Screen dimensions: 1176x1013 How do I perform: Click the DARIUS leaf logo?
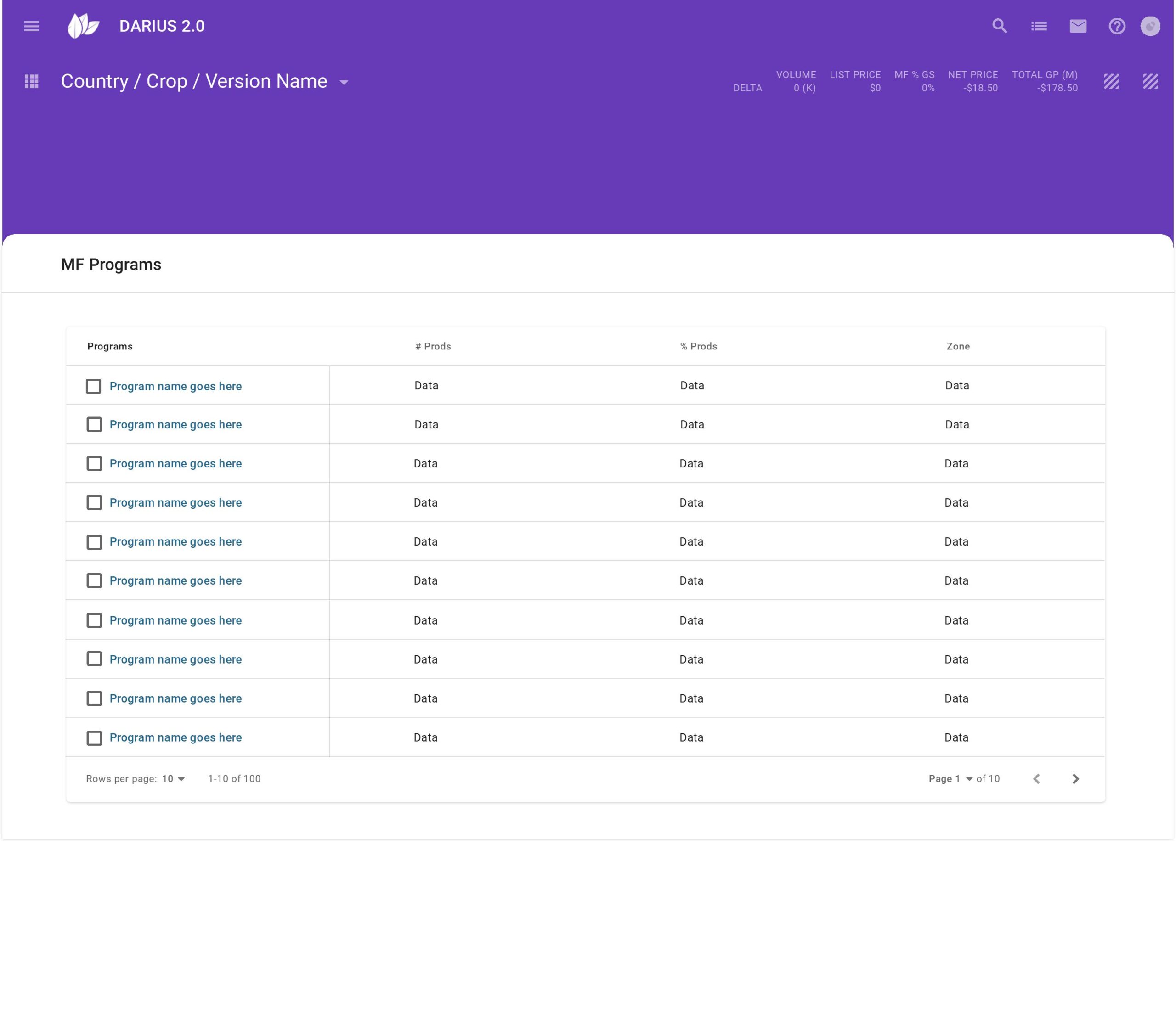[x=83, y=26]
